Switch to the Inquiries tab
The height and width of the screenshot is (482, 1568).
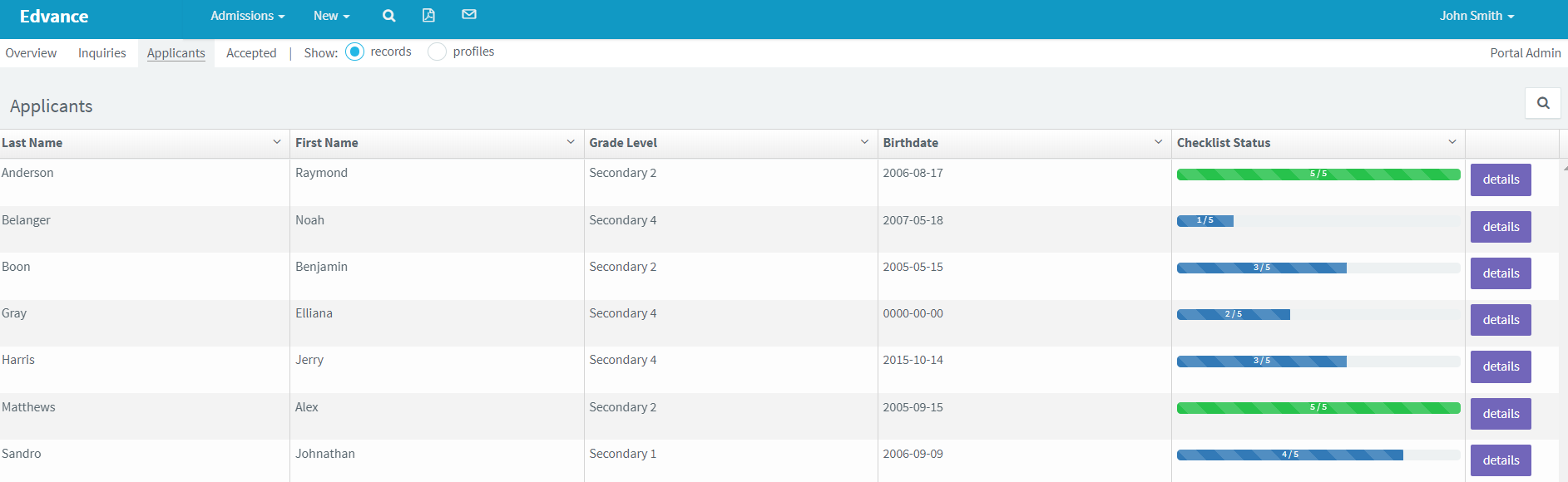[x=102, y=53]
